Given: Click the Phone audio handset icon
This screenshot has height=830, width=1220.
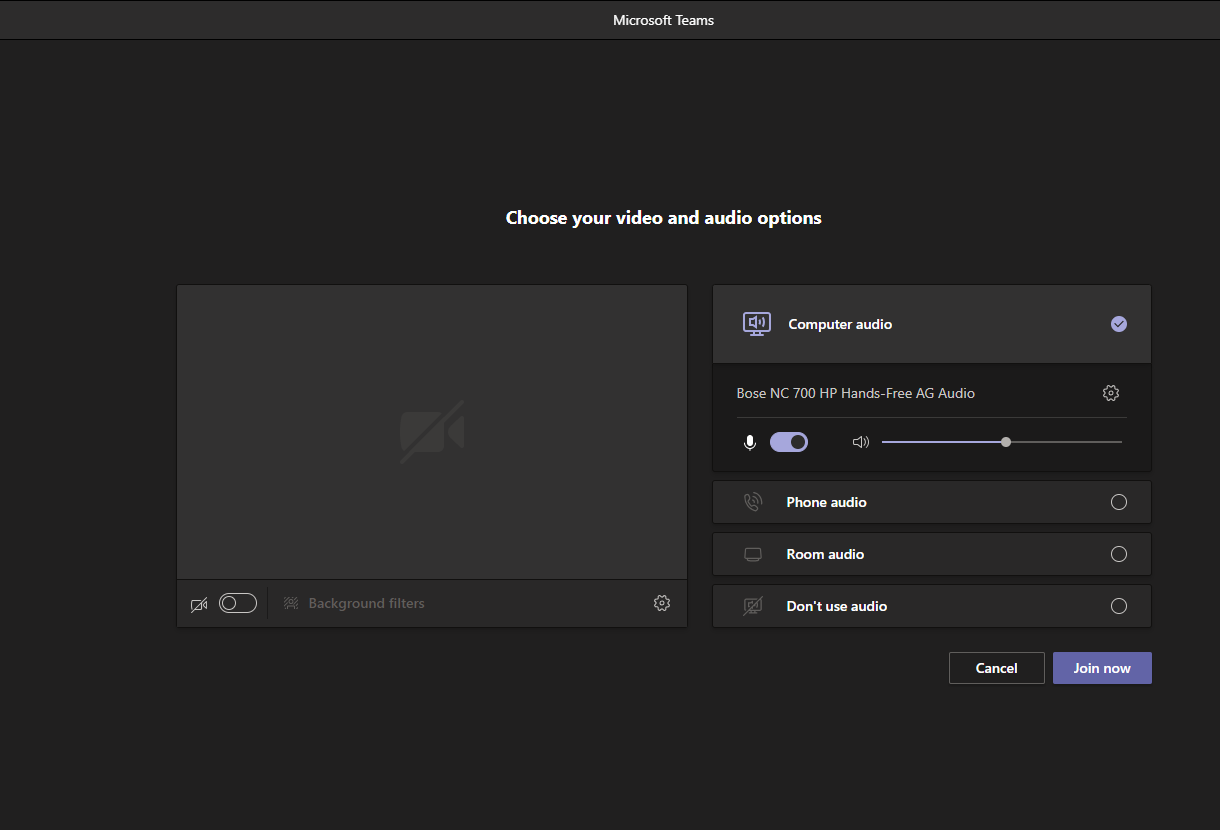Looking at the screenshot, I should (x=753, y=502).
